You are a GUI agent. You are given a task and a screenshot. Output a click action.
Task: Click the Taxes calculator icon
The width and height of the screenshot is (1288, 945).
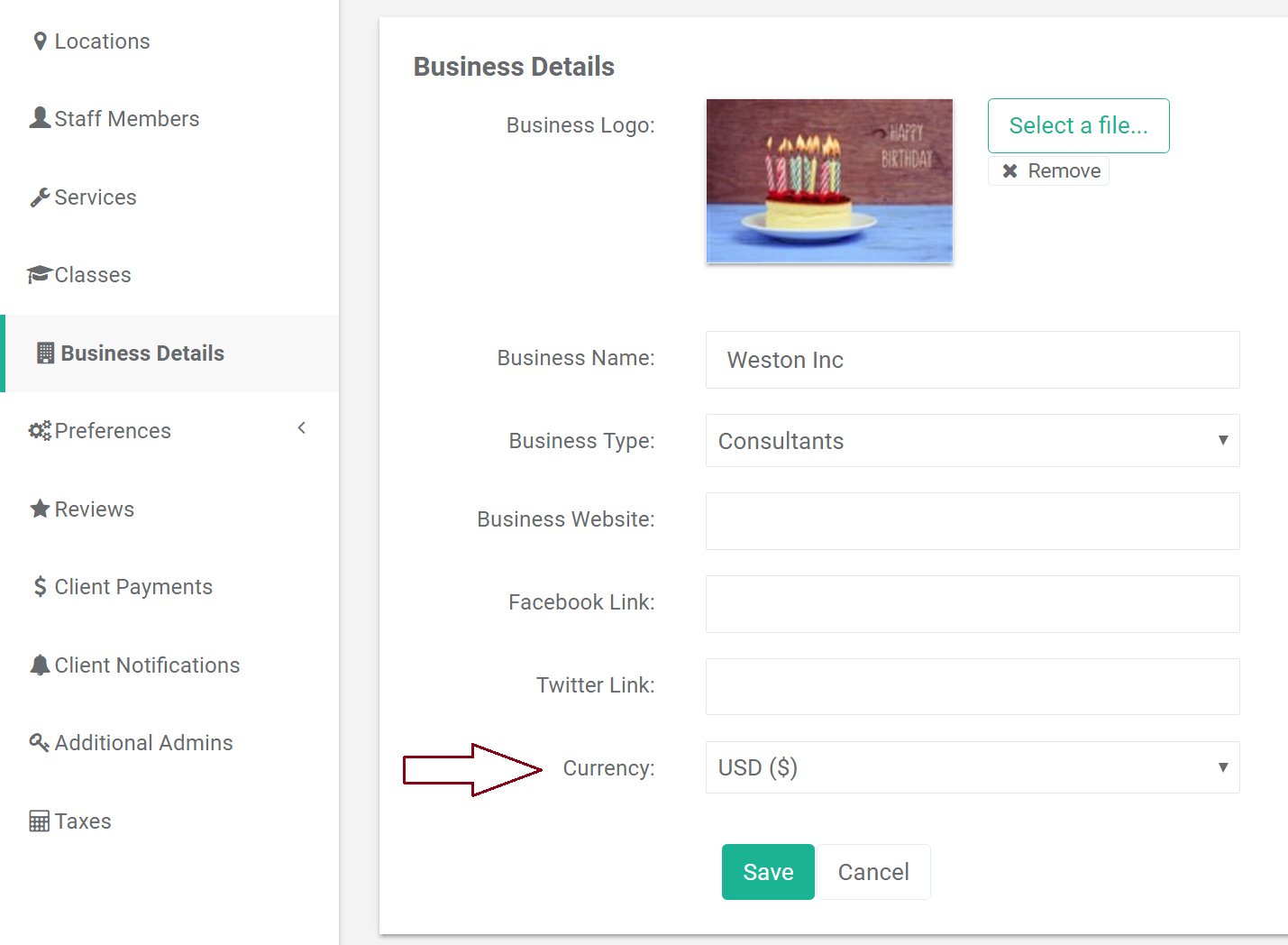pos(40,821)
